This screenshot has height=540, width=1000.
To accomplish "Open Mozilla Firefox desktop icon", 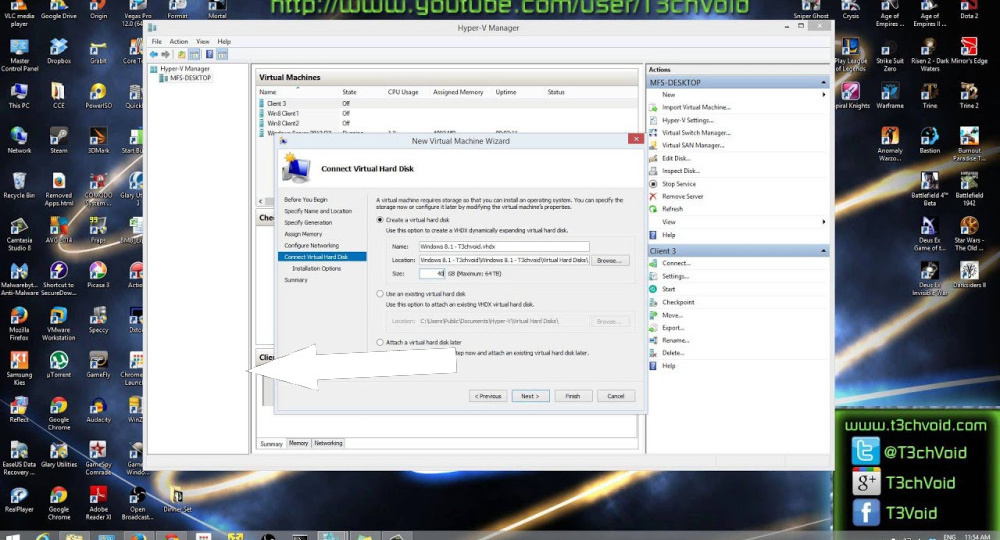I will [19, 324].
